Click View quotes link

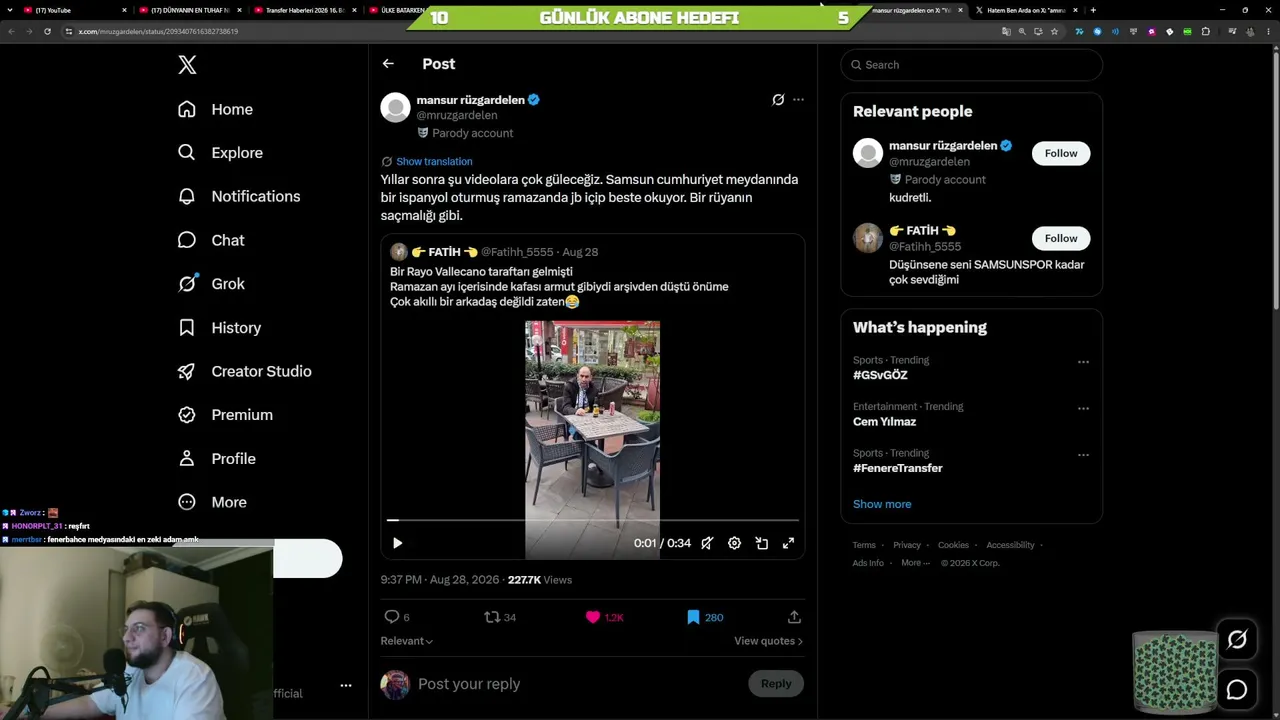click(x=768, y=641)
